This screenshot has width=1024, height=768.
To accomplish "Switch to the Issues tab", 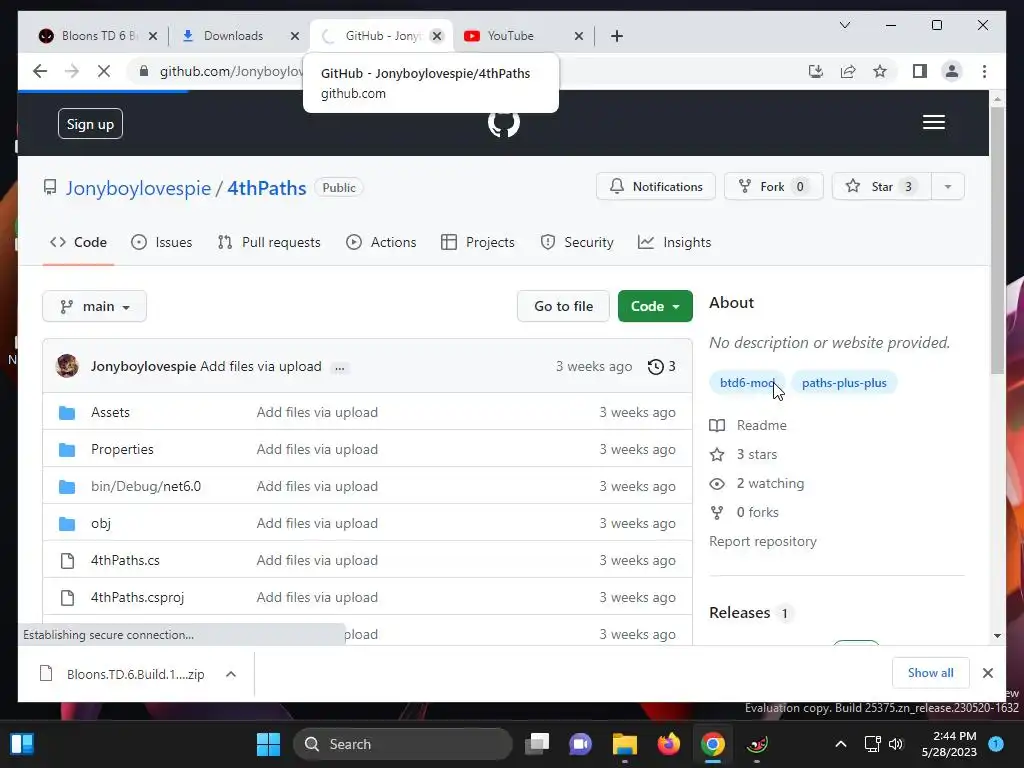I will click(161, 242).
